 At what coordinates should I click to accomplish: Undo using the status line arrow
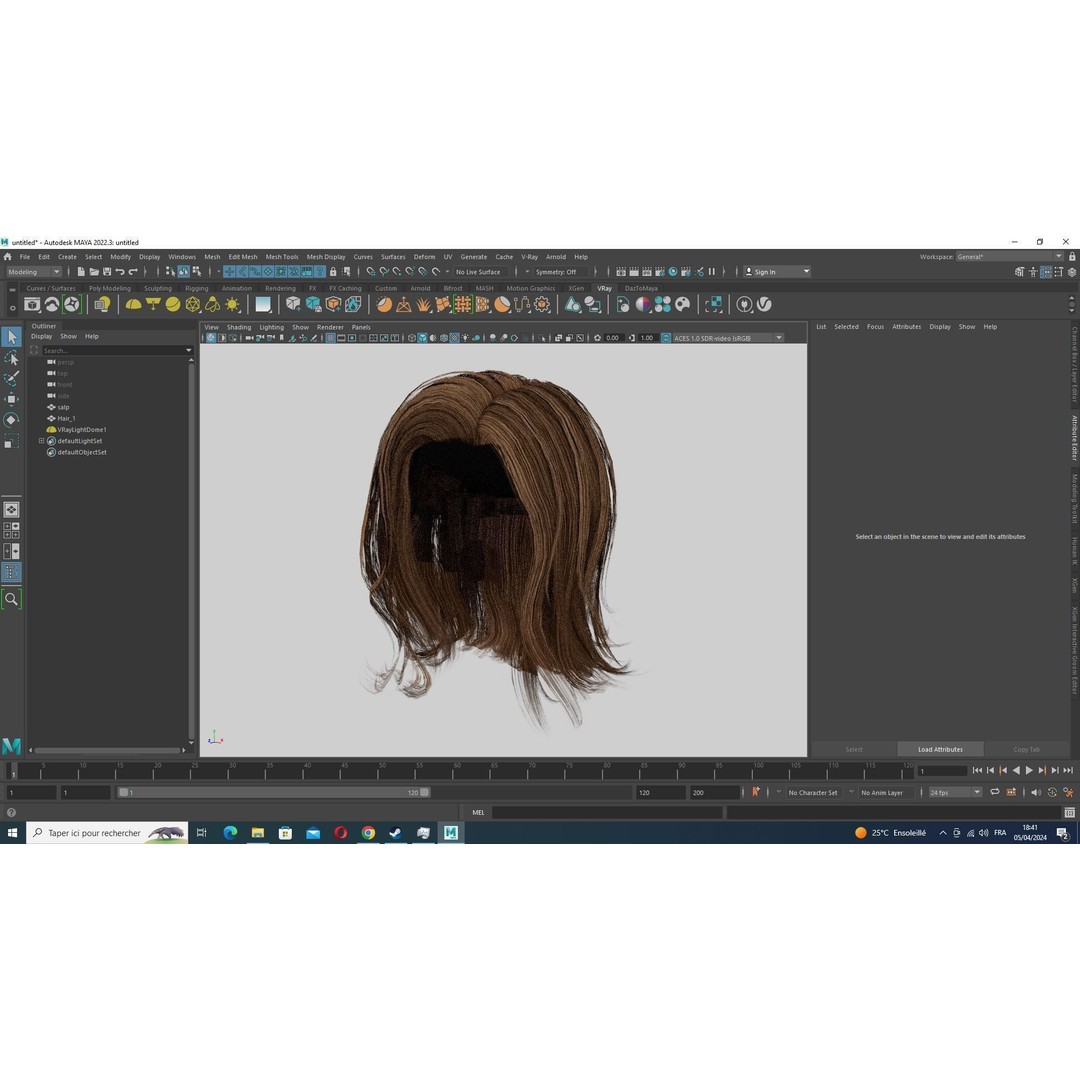120,272
